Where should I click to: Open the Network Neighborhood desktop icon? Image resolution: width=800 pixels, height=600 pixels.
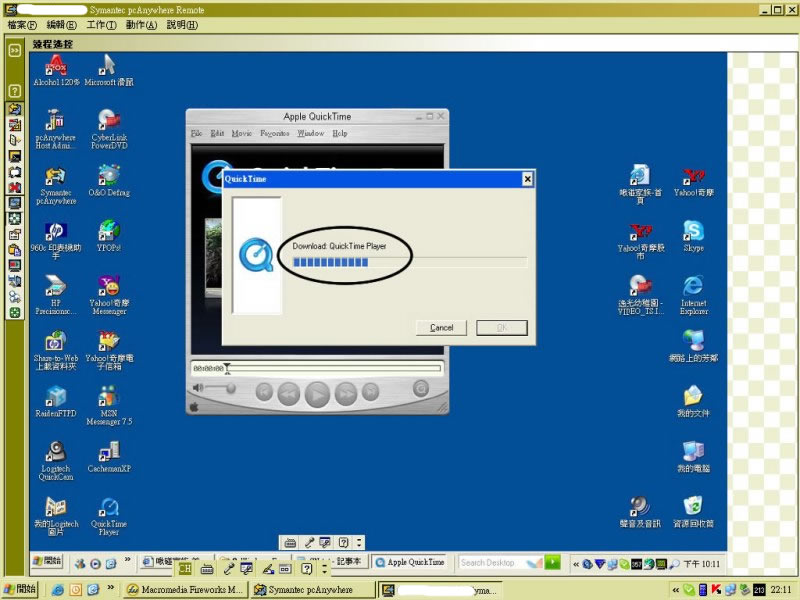(x=693, y=346)
